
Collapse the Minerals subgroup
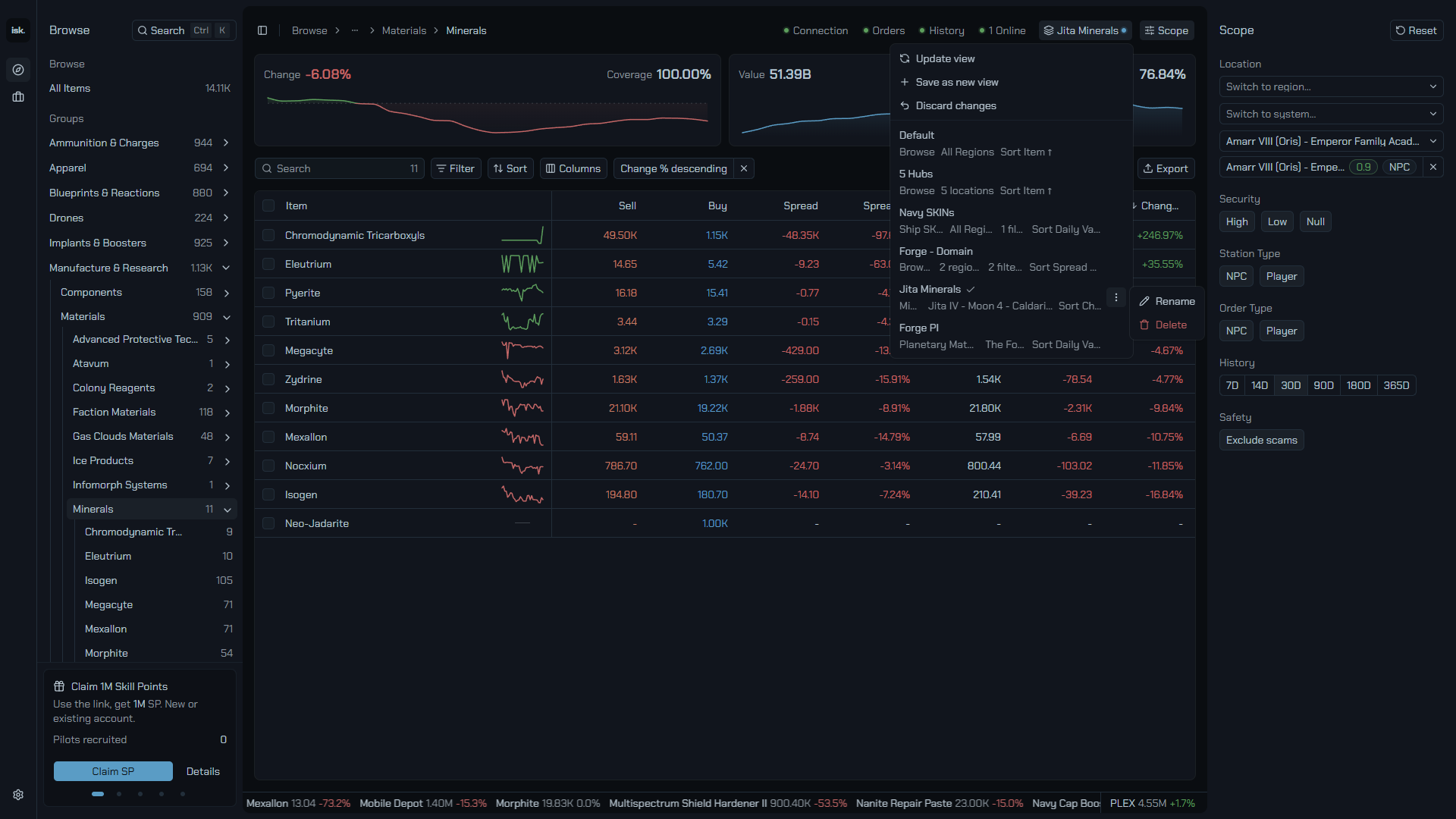pyautogui.click(x=227, y=510)
